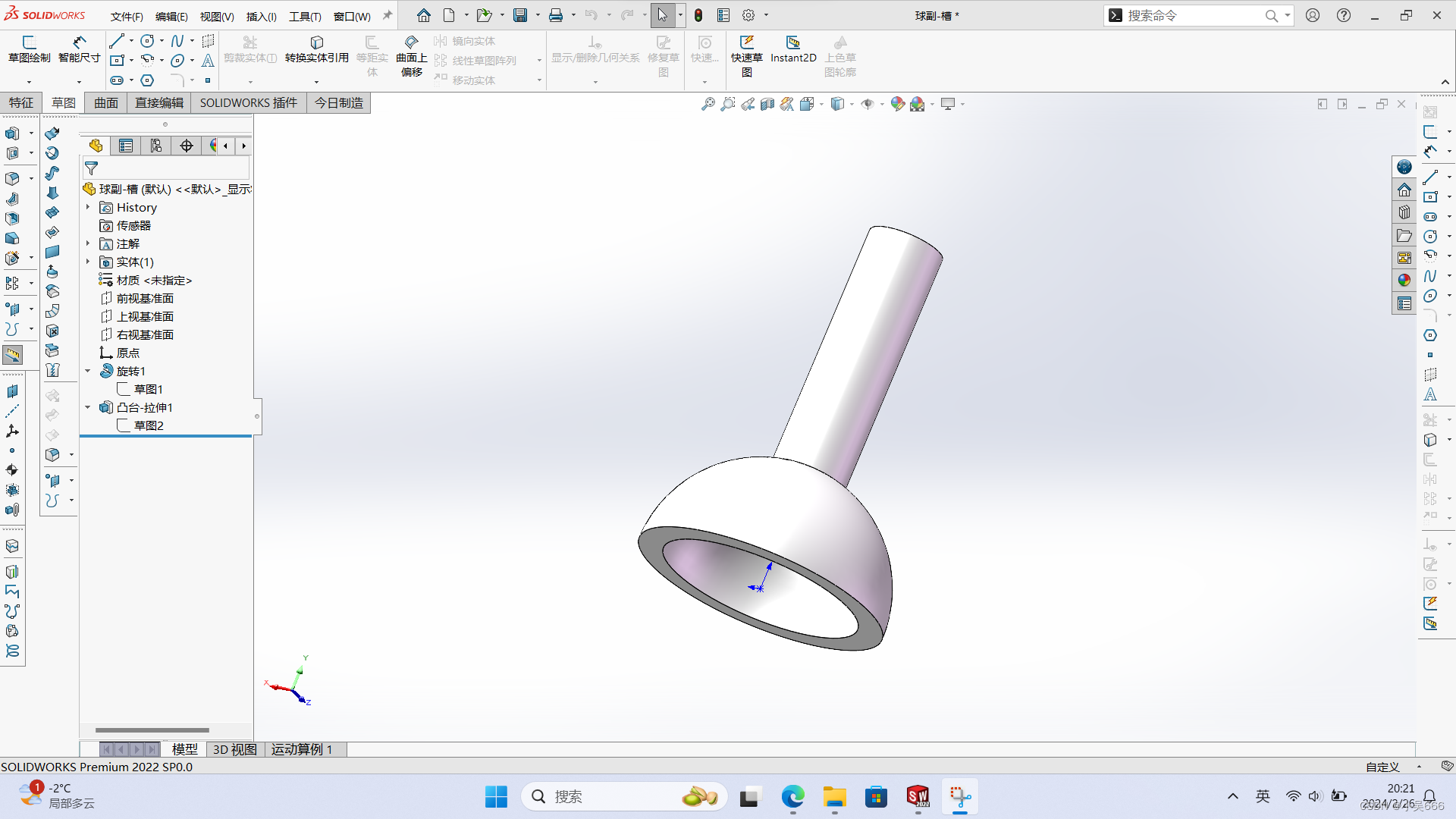
Task: Click the Convert Entities (转换实体引用) tool
Action: click(x=316, y=49)
